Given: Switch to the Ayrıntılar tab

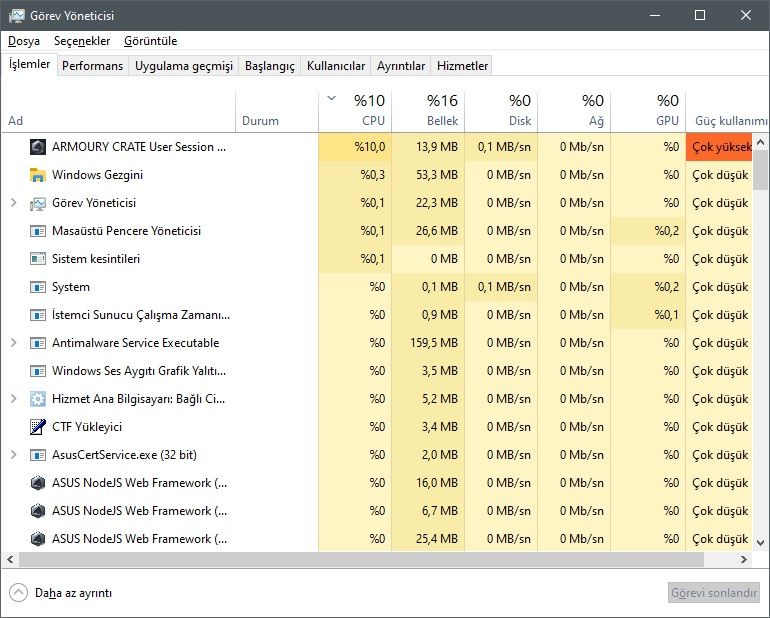Looking at the screenshot, I should (401, 66).
